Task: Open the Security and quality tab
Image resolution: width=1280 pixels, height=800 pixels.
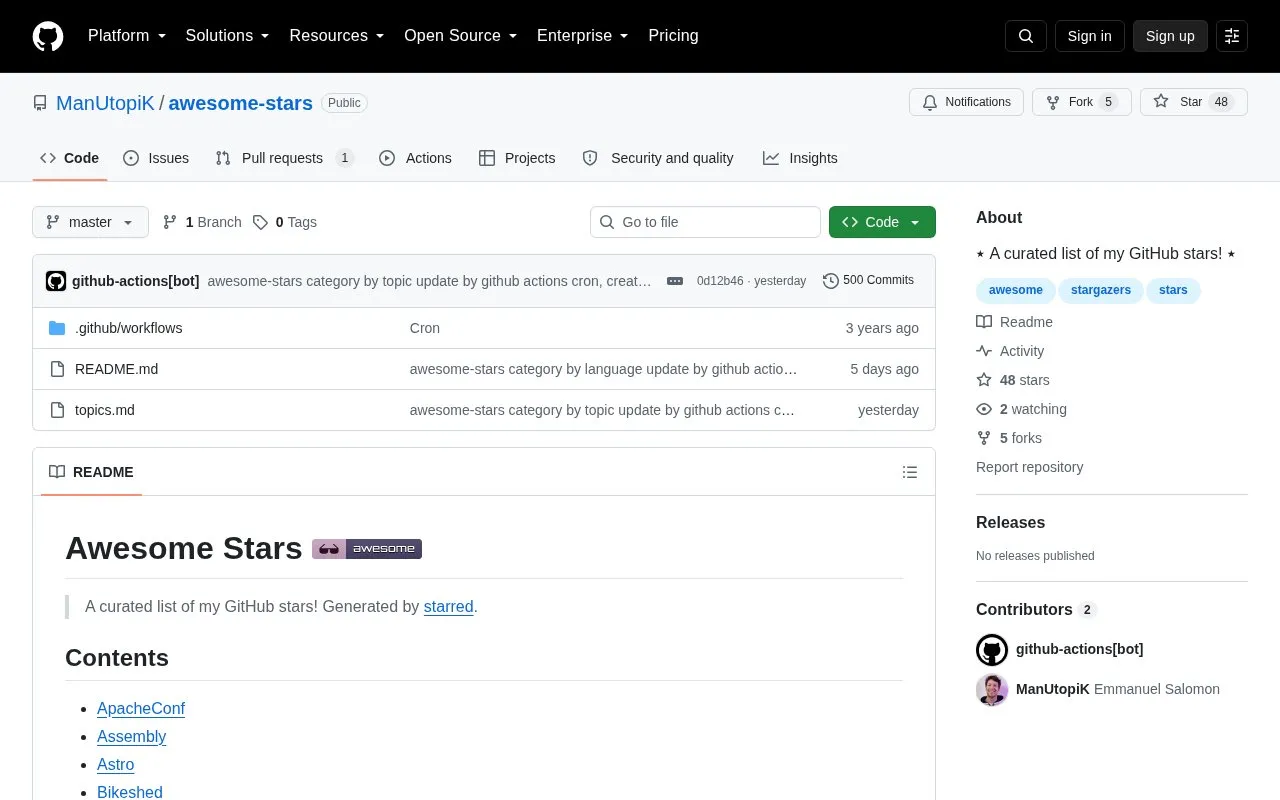Action: point(658,158)
